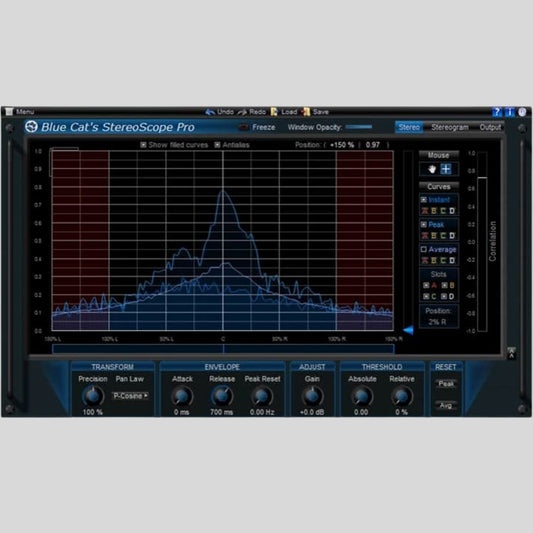Toggle the Instant curve checkbox
Screen dimensions: 533x533
point(424,200)
